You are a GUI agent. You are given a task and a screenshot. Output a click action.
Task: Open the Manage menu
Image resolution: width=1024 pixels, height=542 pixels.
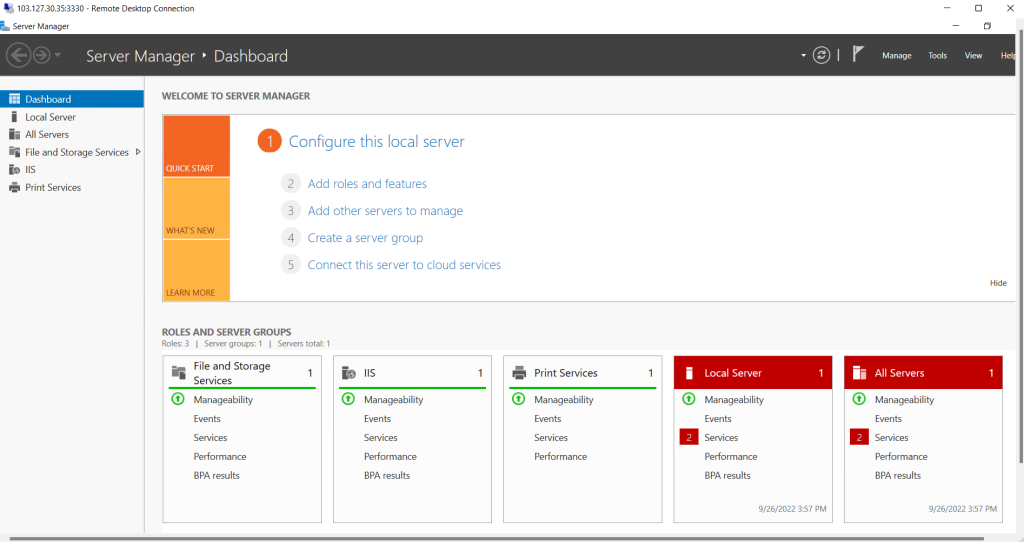pyautogui.click(x=897, y=56)
